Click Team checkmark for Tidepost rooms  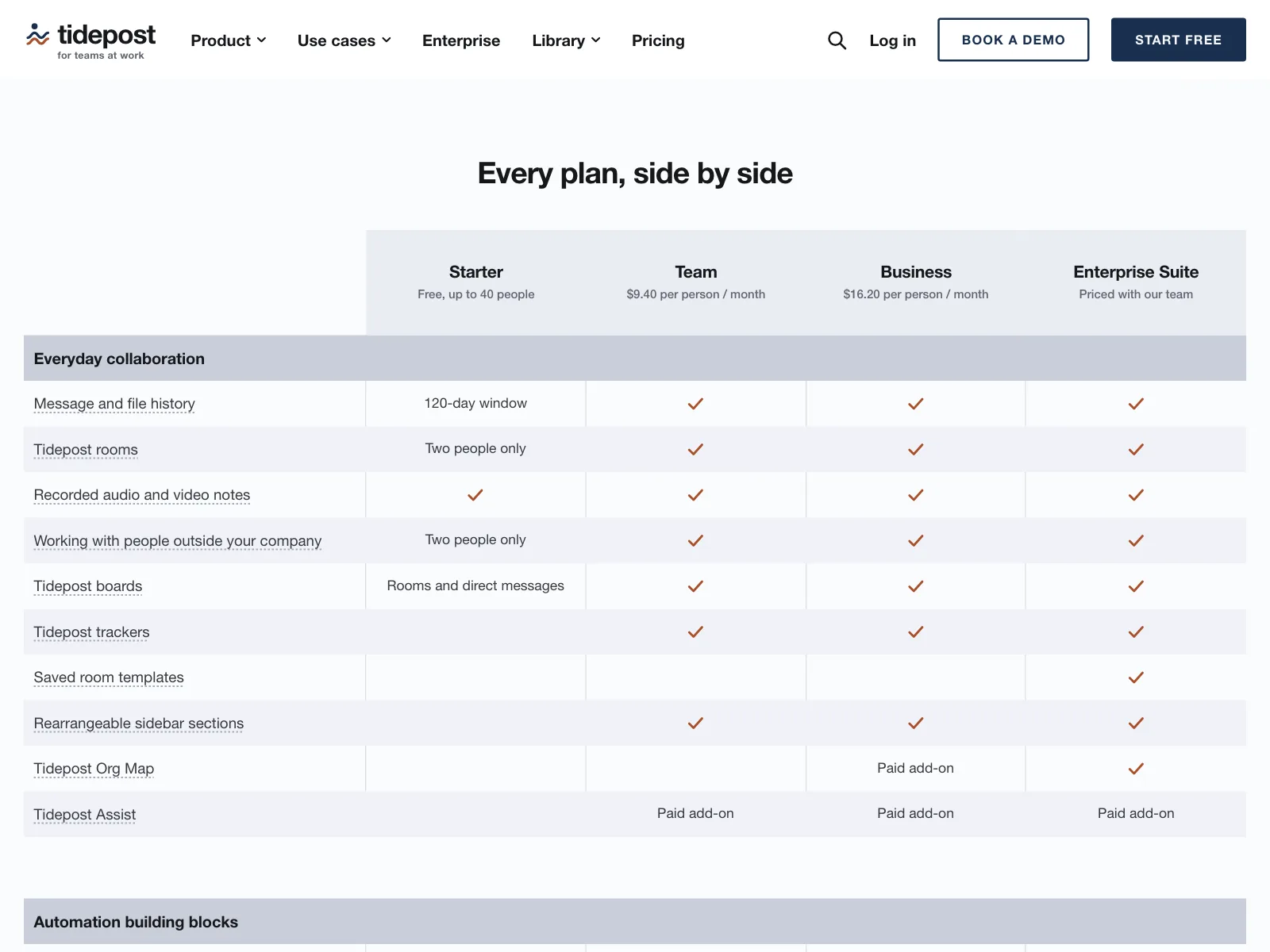coord(695,449)
